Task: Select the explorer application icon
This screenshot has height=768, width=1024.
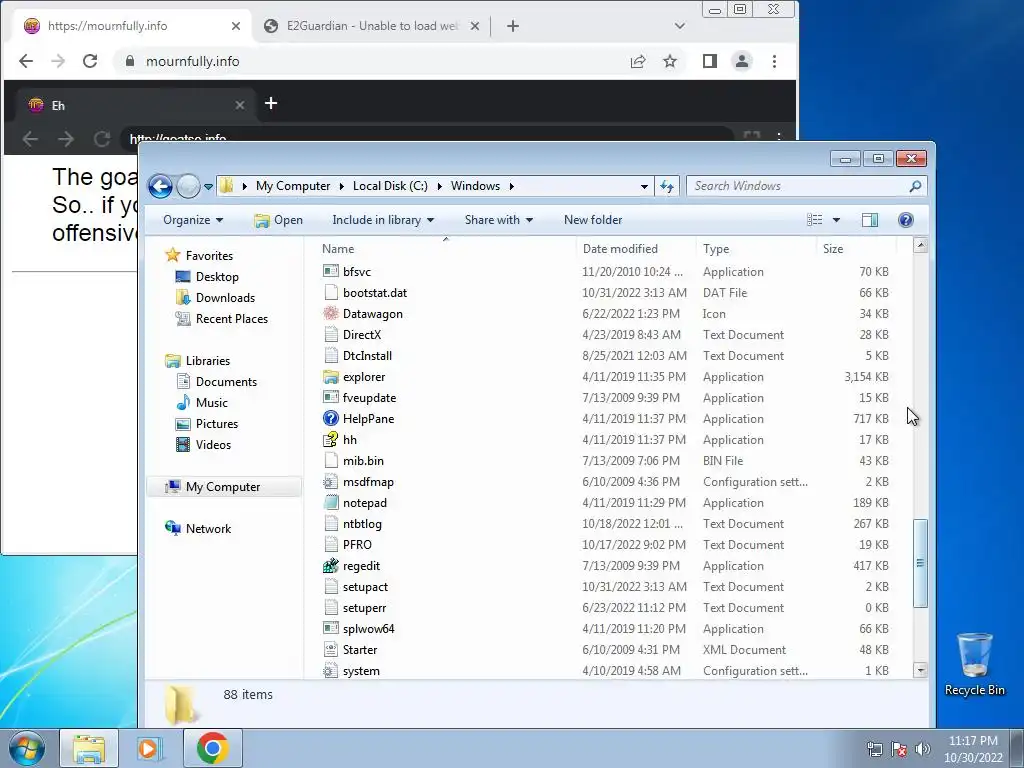Action: tap(331, 377)
